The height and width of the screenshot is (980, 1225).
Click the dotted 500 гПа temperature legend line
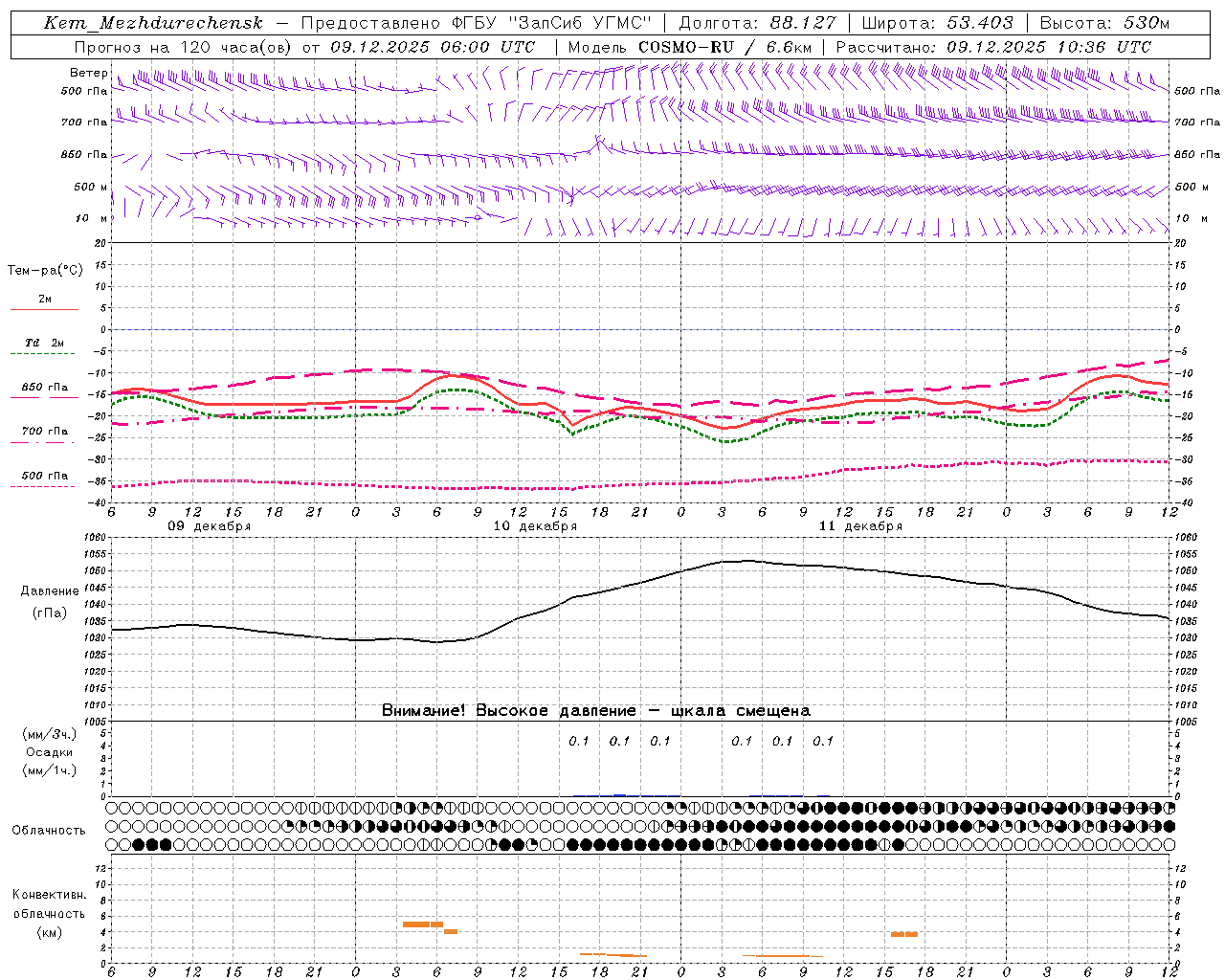(42, 487)
